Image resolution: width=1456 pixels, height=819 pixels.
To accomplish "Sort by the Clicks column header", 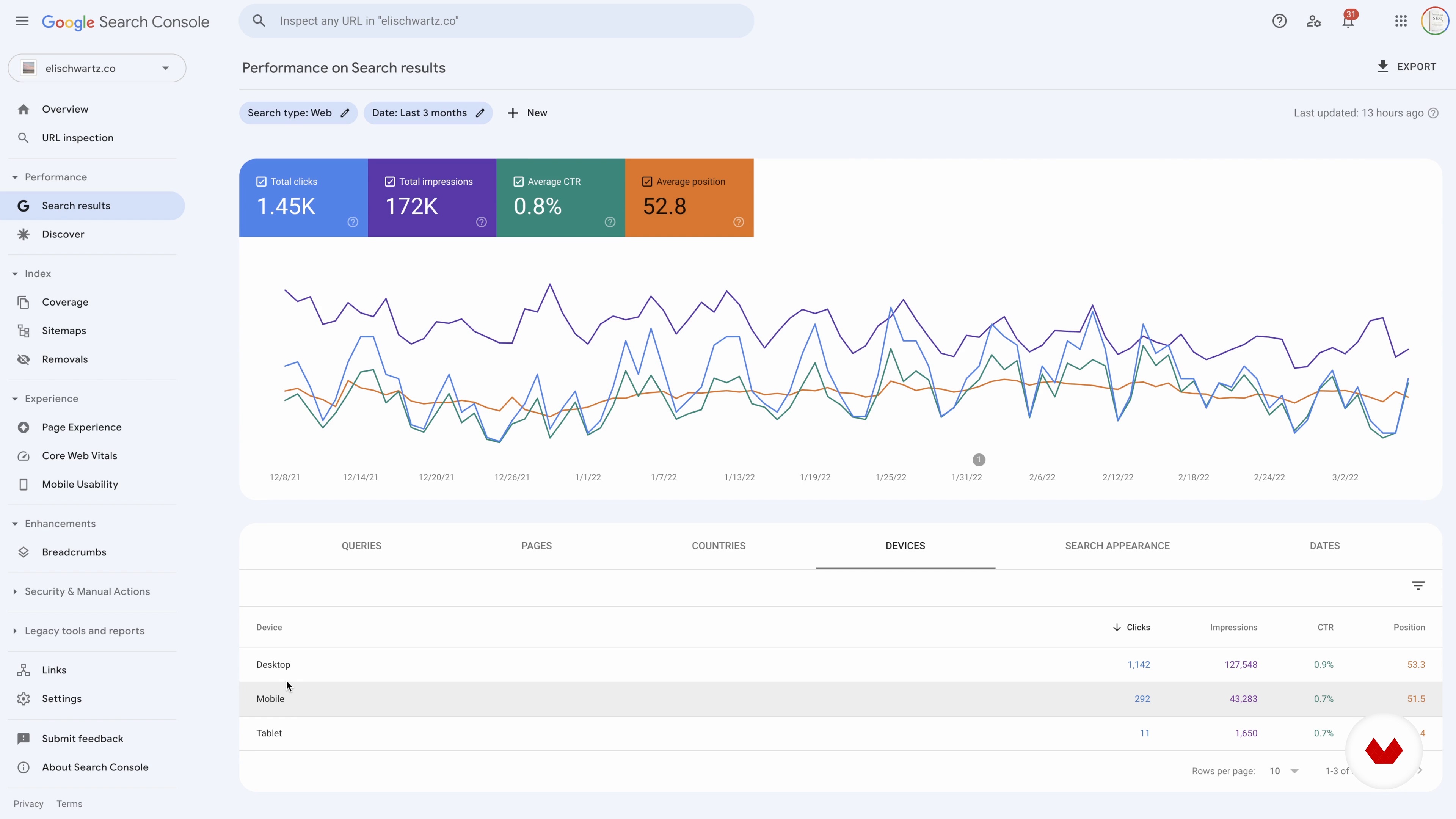I will click(x=1131, y=628).
